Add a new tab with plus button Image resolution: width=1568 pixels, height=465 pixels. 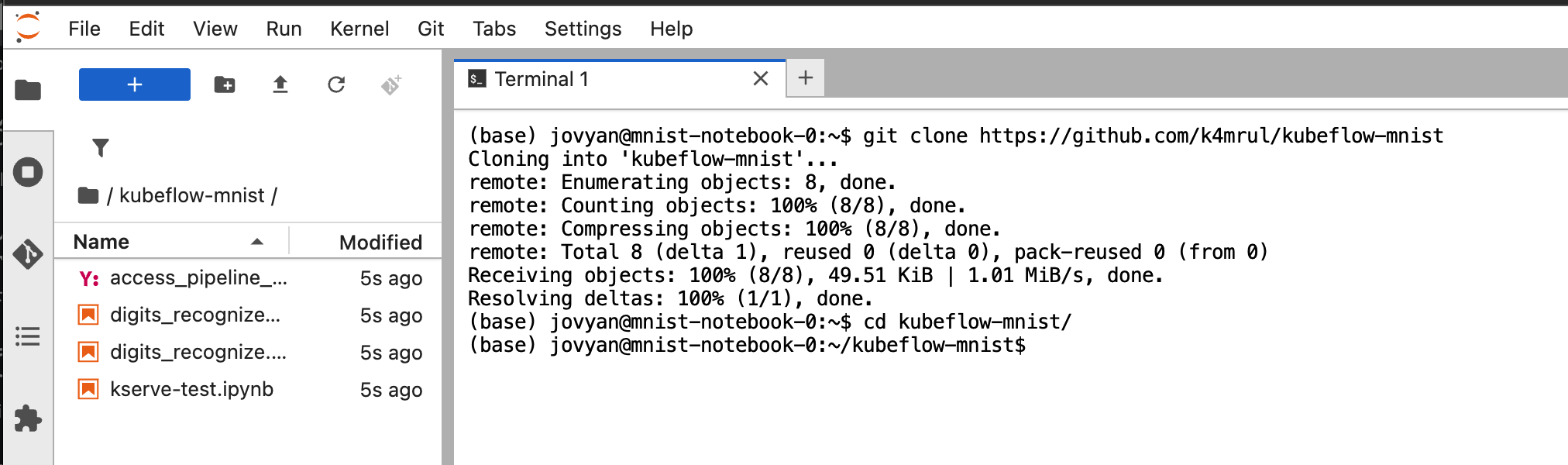(x=806, y=77)
